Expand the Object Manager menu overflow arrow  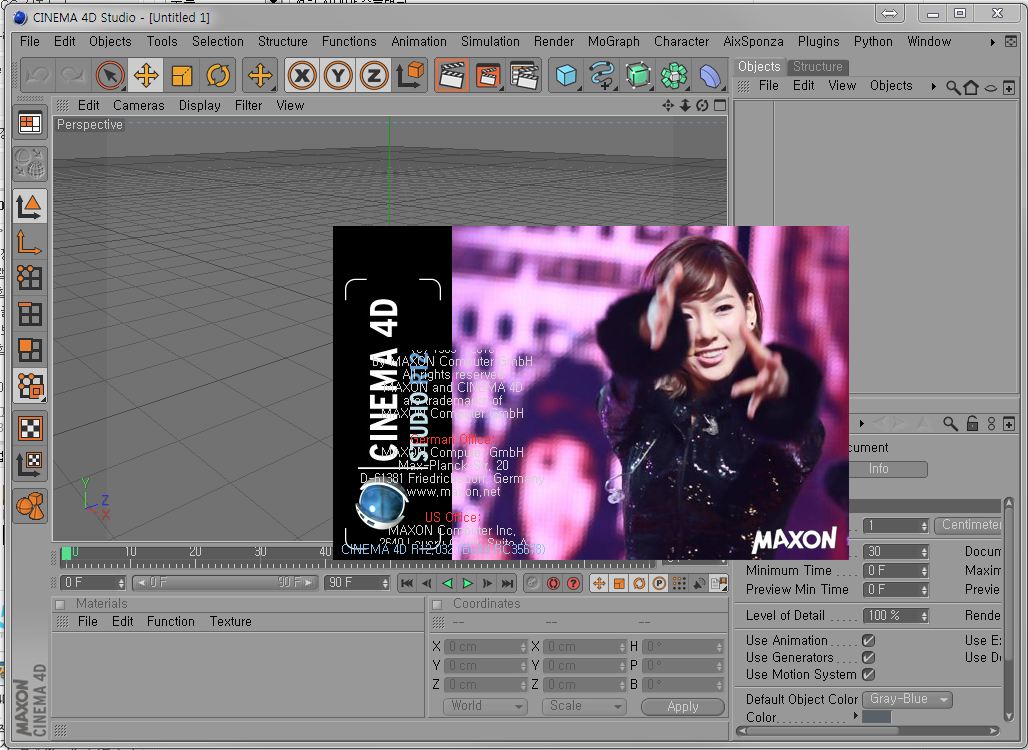(934, 87)
